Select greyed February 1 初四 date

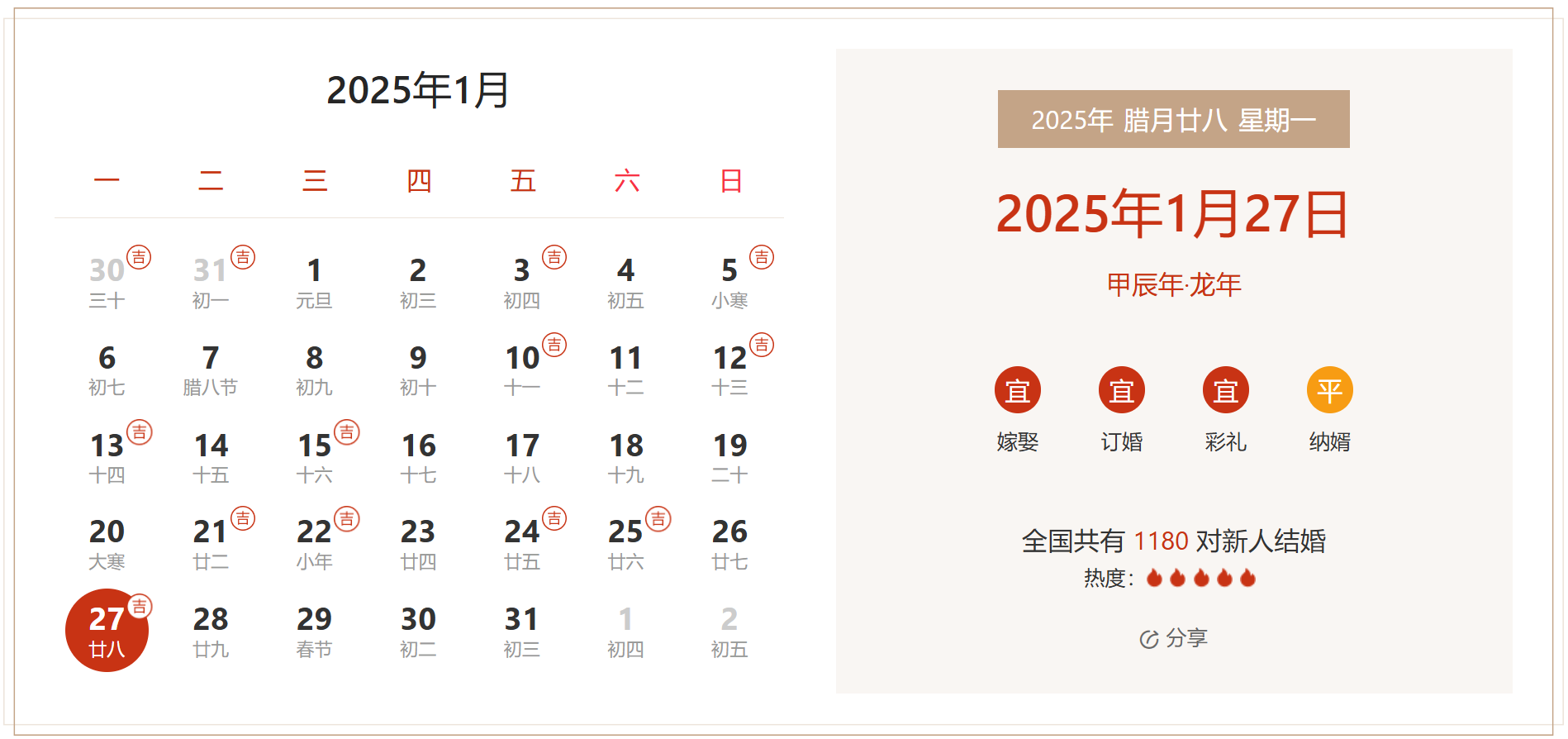625,632
